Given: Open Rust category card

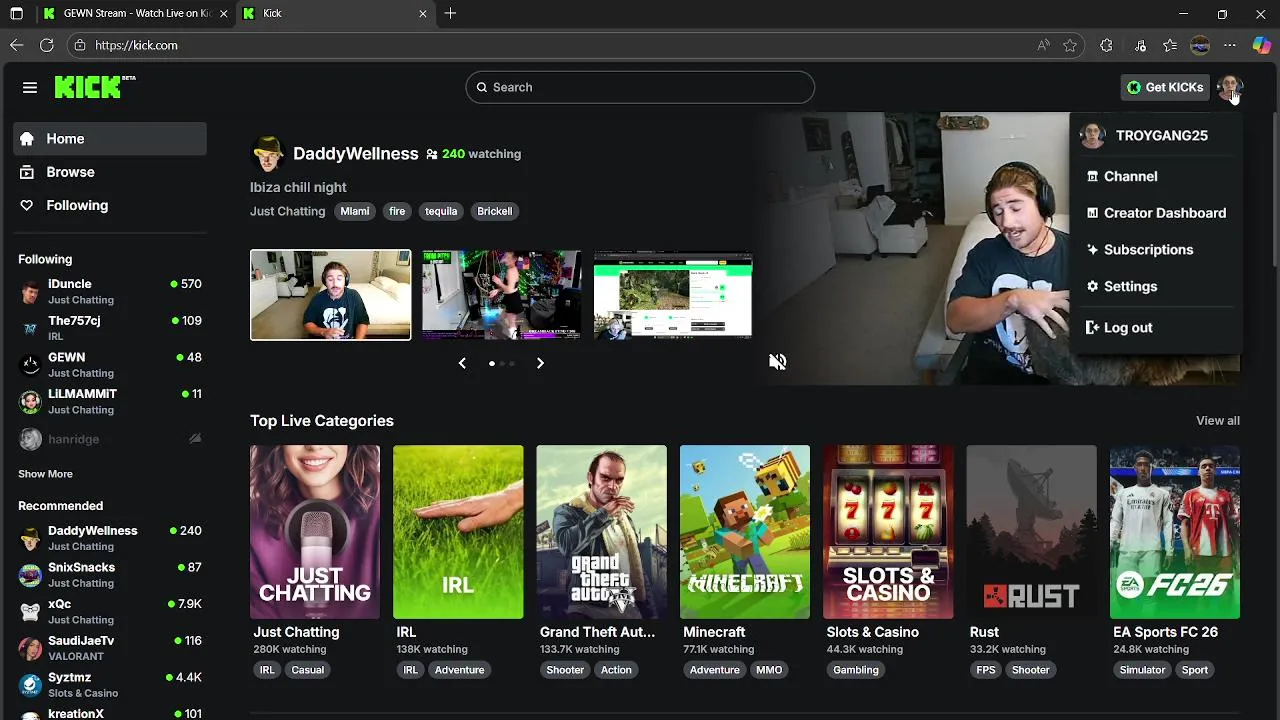Looking at the screenshot, I should [1031, 532].
